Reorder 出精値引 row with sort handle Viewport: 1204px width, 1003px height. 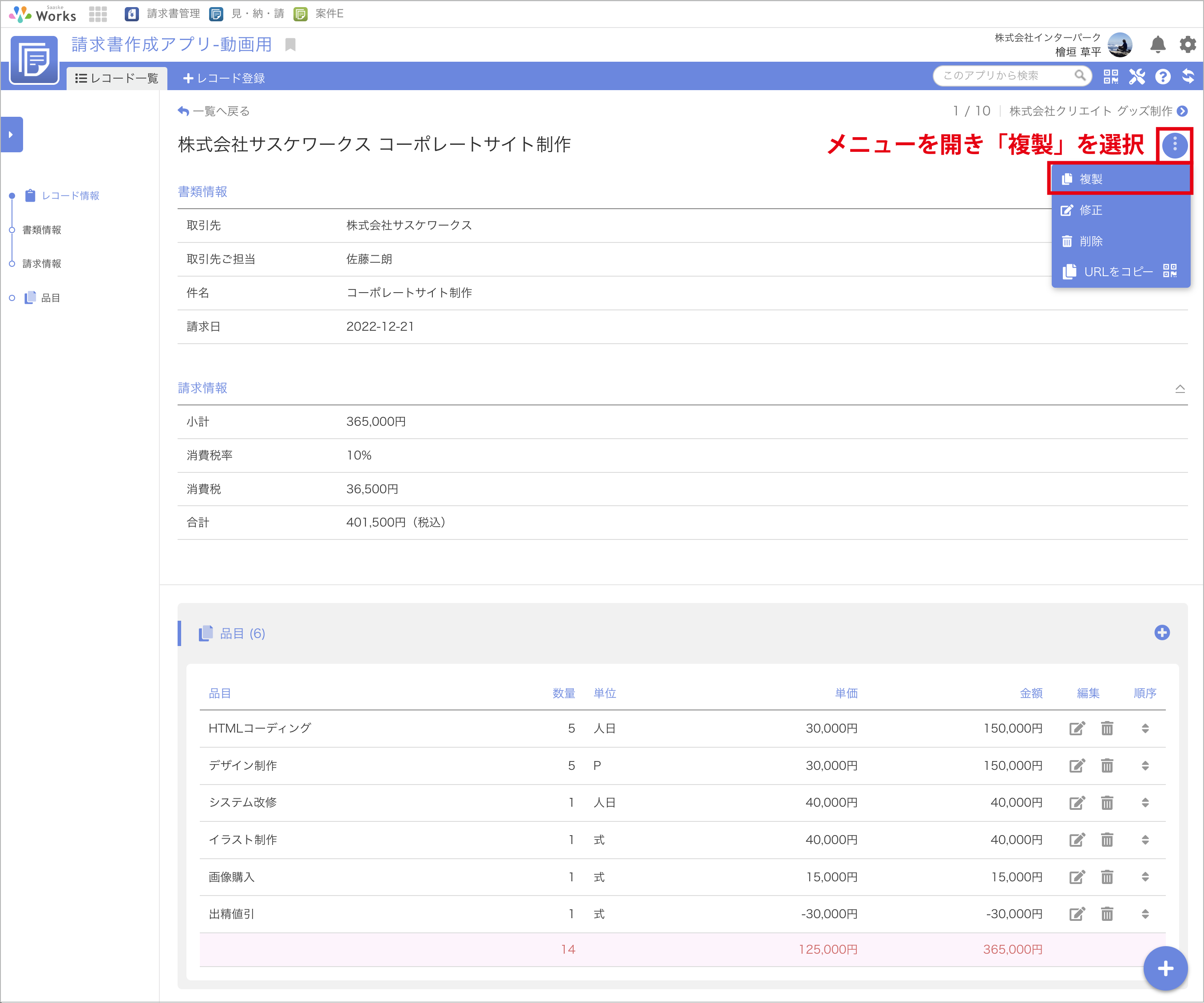pyautogui.click(x=1145, y=914)
